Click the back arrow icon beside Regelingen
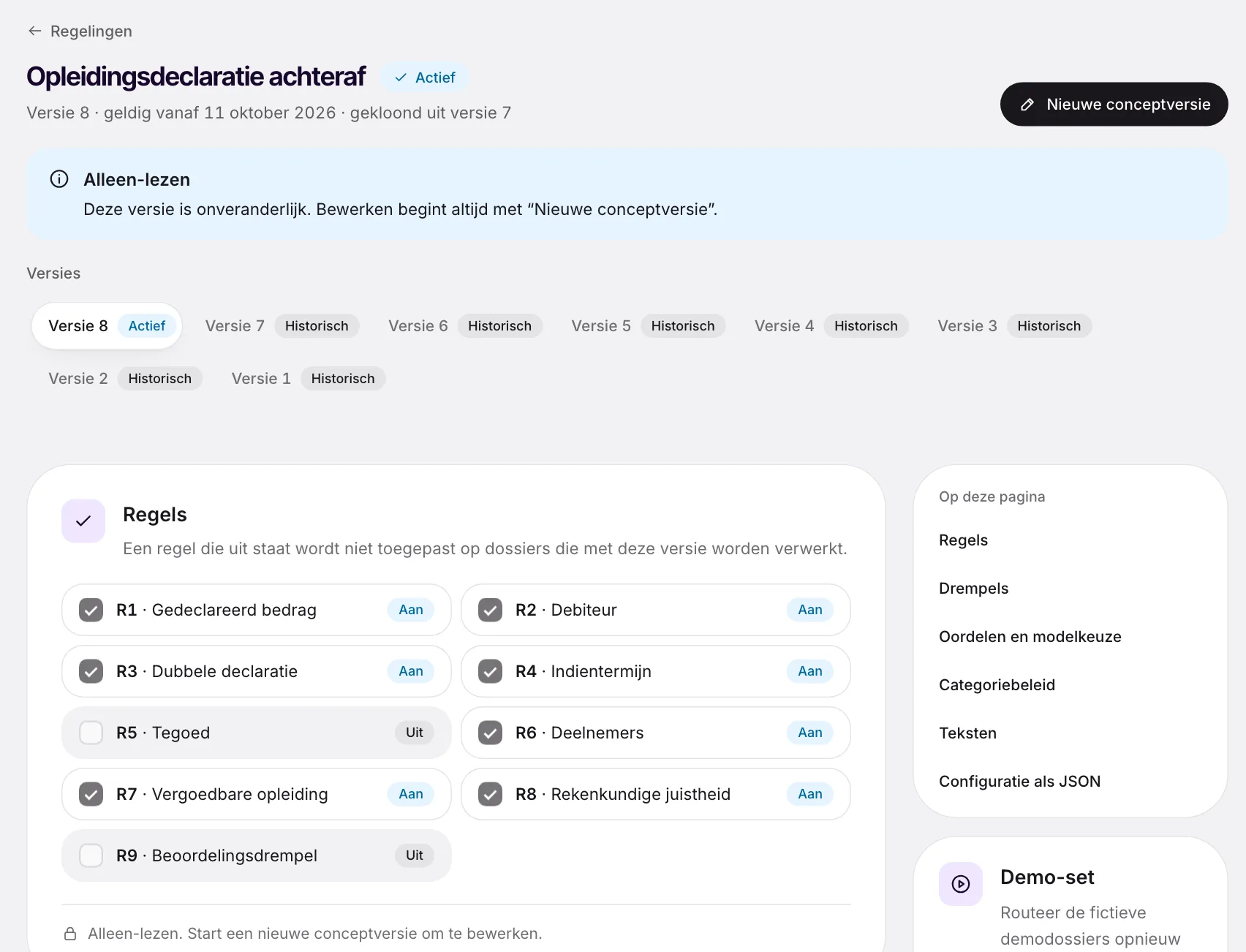Image resolution: width=1246 pixels, height=952 pixels. tap(34, 31)
